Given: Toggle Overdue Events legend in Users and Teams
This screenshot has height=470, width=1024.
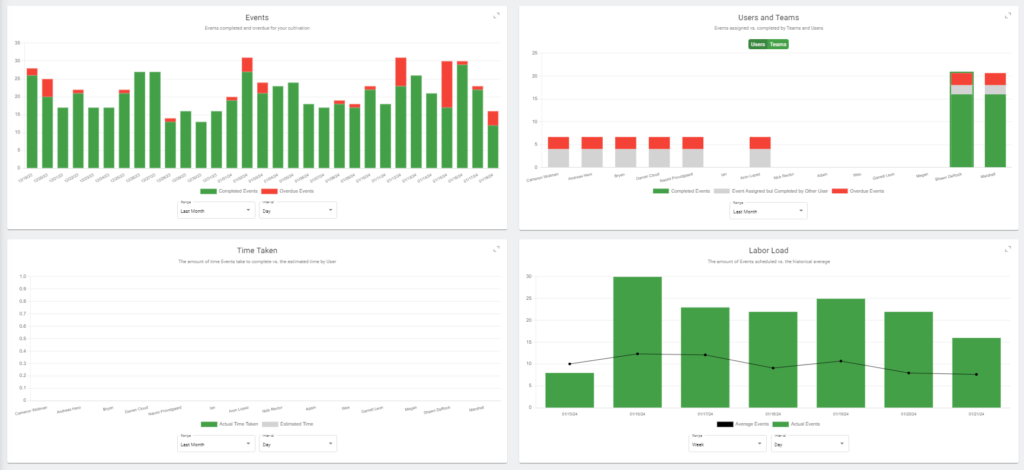Looking at the screenshot, I should click(x=857, y=191).
